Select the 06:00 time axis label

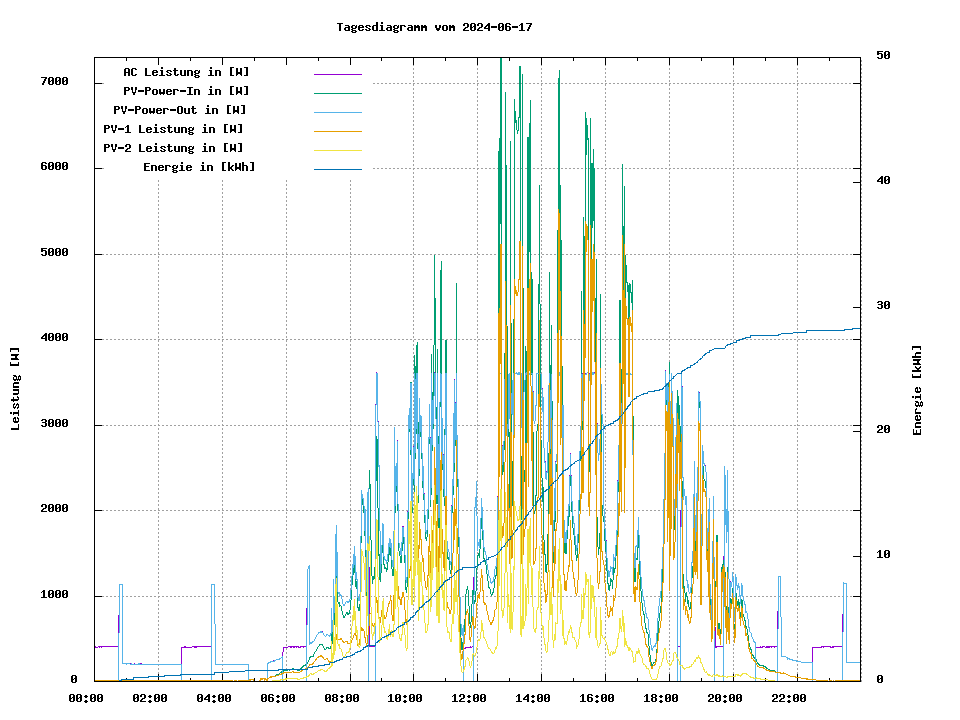click(x=278, y=698)
